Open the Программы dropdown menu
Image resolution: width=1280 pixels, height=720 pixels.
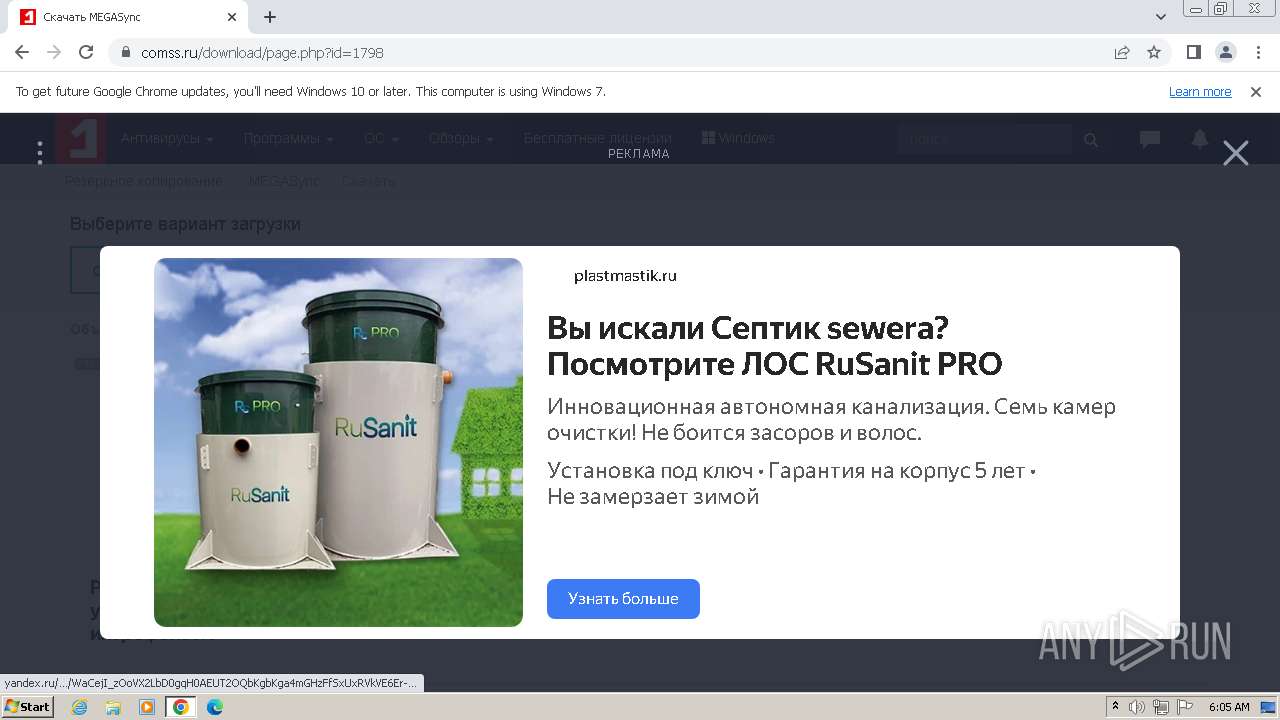click(288, 138)
